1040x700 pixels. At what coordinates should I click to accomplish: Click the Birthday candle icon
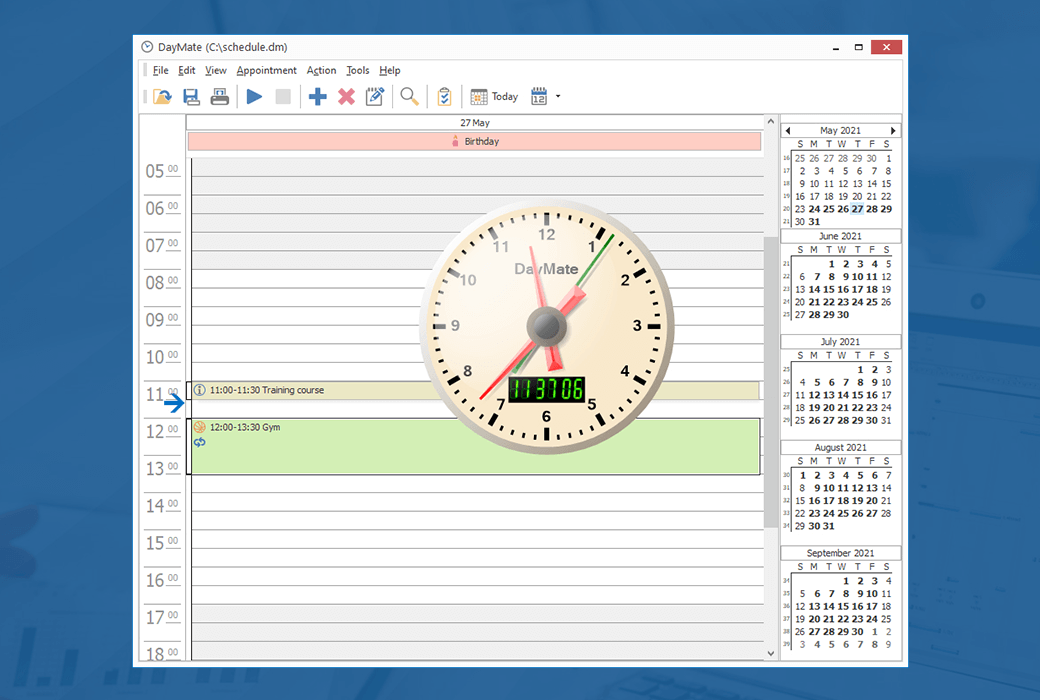(x=455, y=141)
